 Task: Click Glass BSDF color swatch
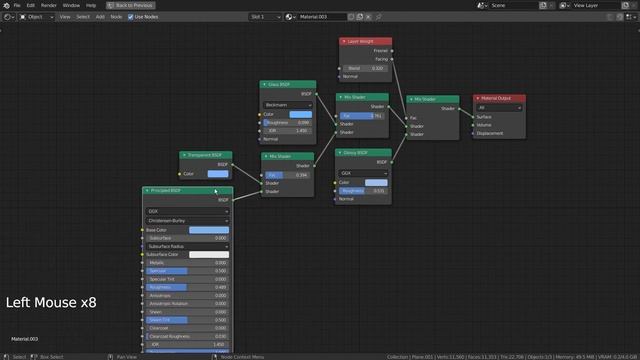tap(301, 114)
